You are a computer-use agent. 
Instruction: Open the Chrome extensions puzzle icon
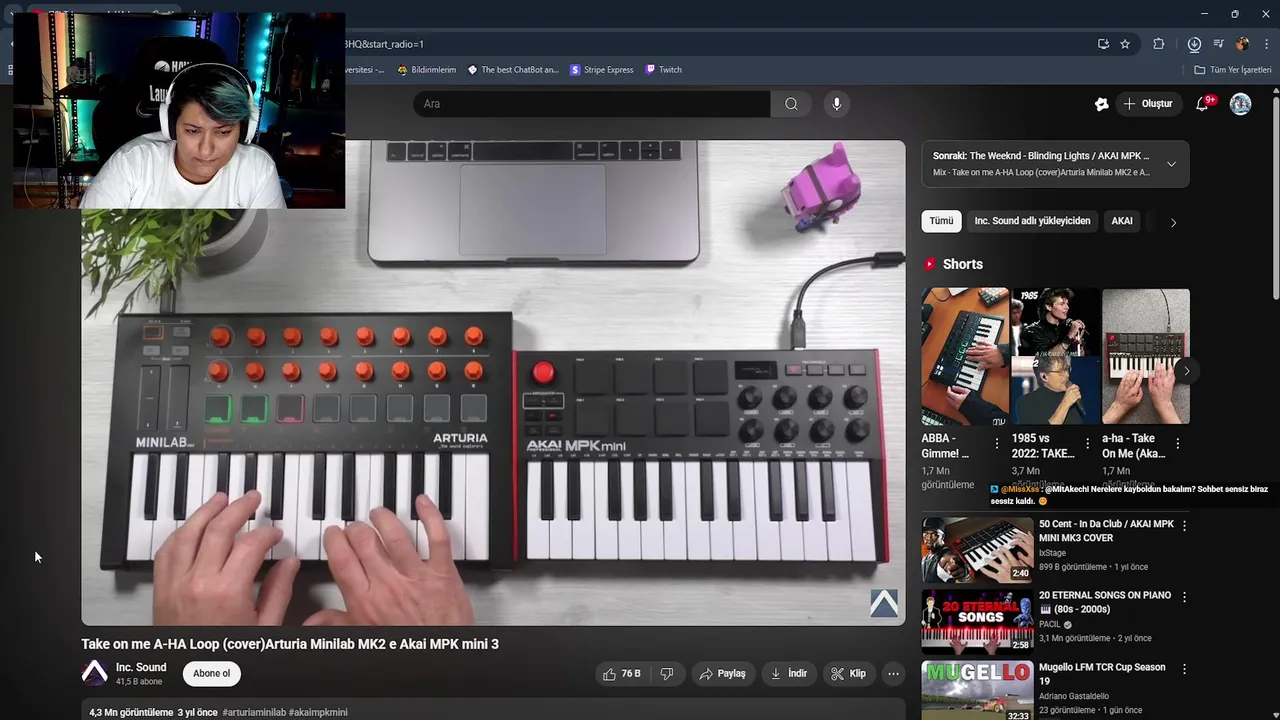[x=1159, y=44]
